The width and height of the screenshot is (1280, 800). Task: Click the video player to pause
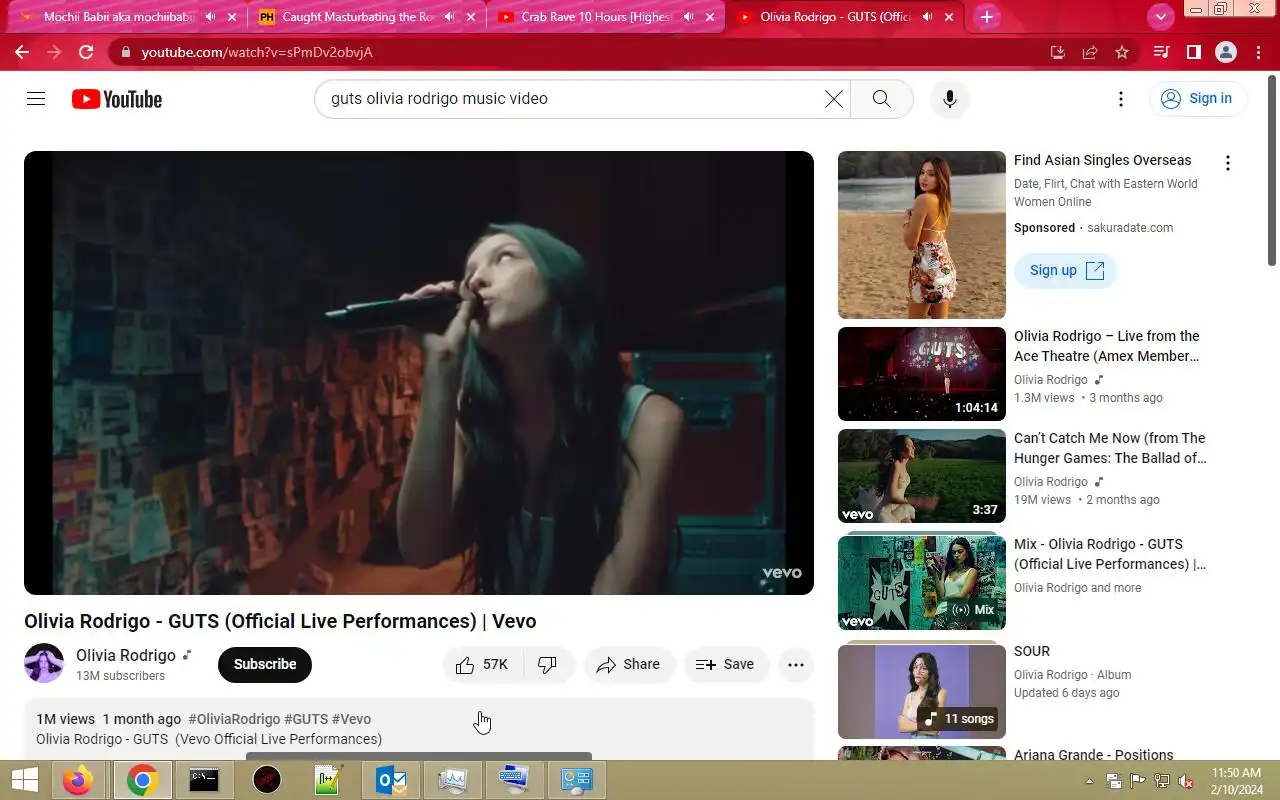pyautogui.click(x=419, y=373)
